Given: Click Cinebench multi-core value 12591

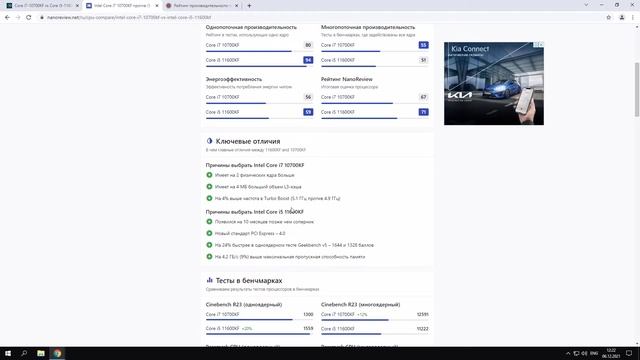Looking at the screenshot, I should (422, 314).
